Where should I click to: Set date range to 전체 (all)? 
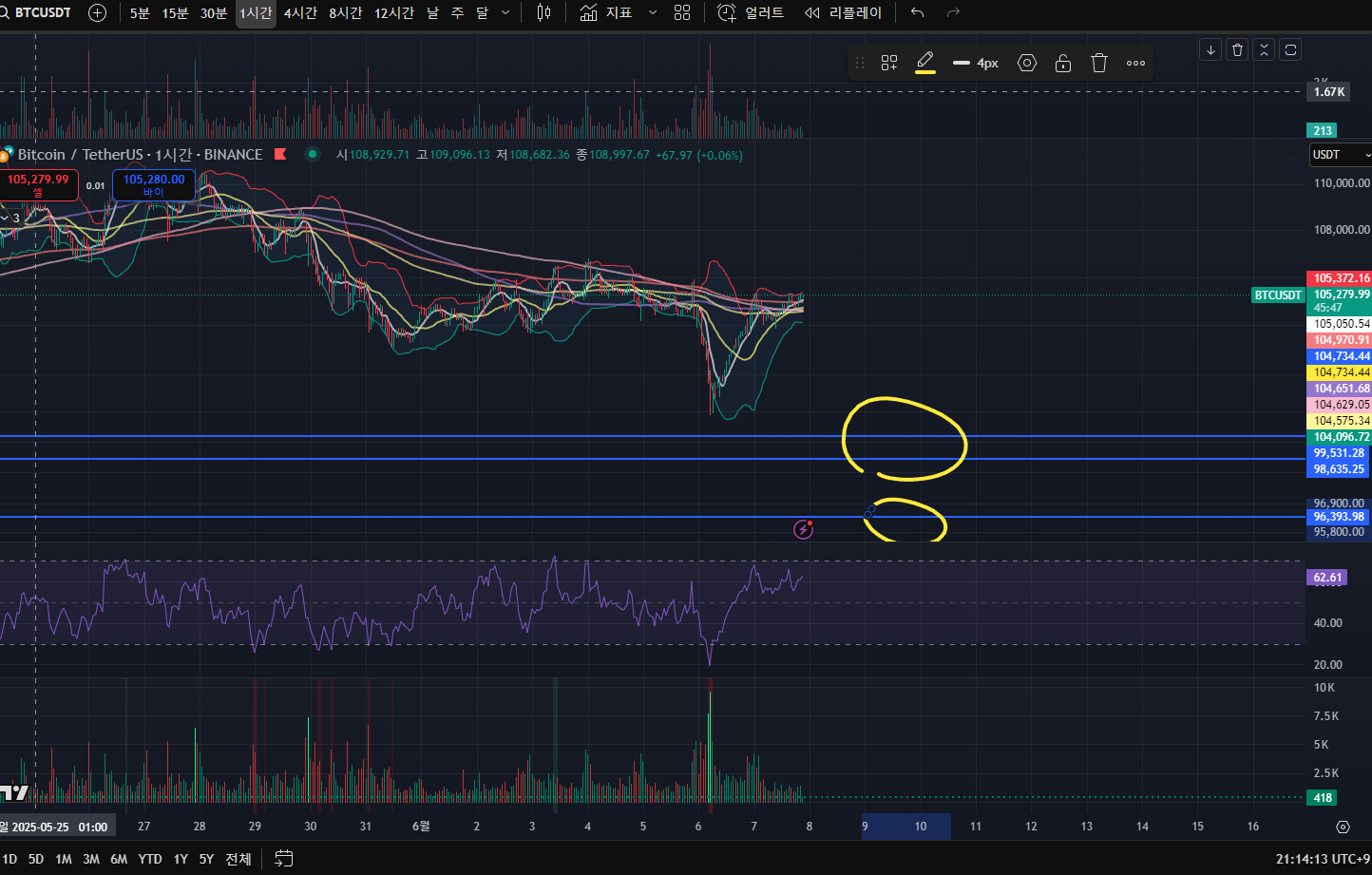point(238,859)
